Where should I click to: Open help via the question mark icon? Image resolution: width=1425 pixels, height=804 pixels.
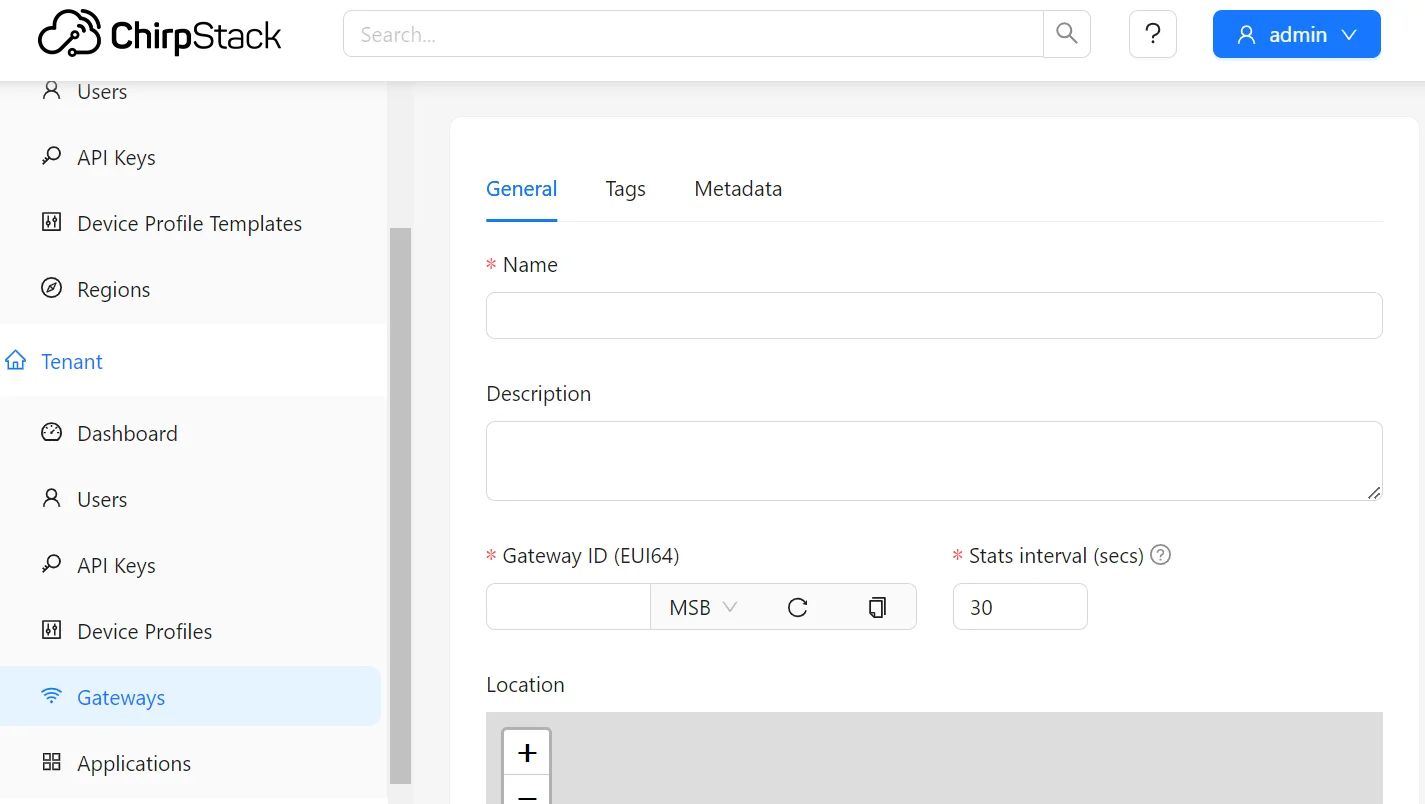[1152, 34]
